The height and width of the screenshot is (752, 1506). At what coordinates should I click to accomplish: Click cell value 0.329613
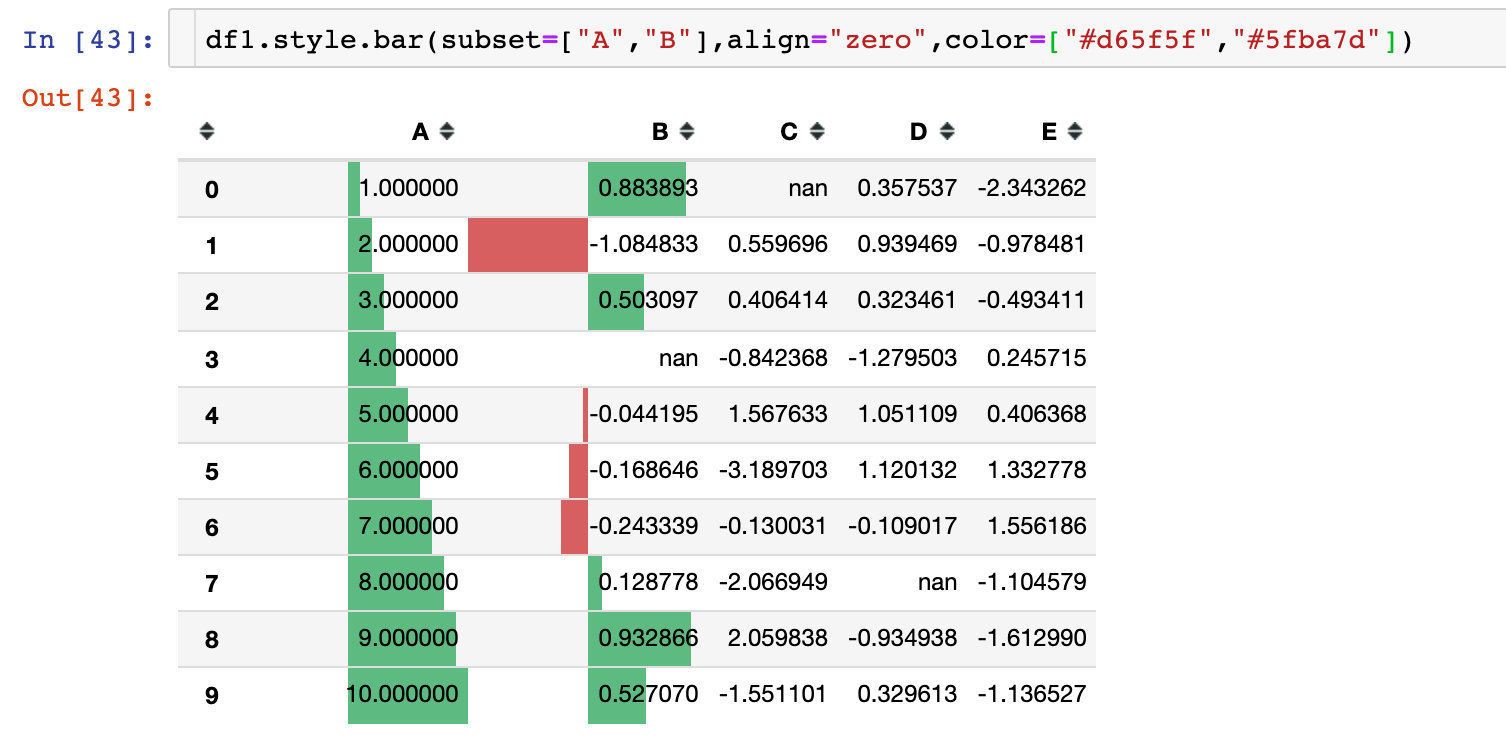pos(907,694)
